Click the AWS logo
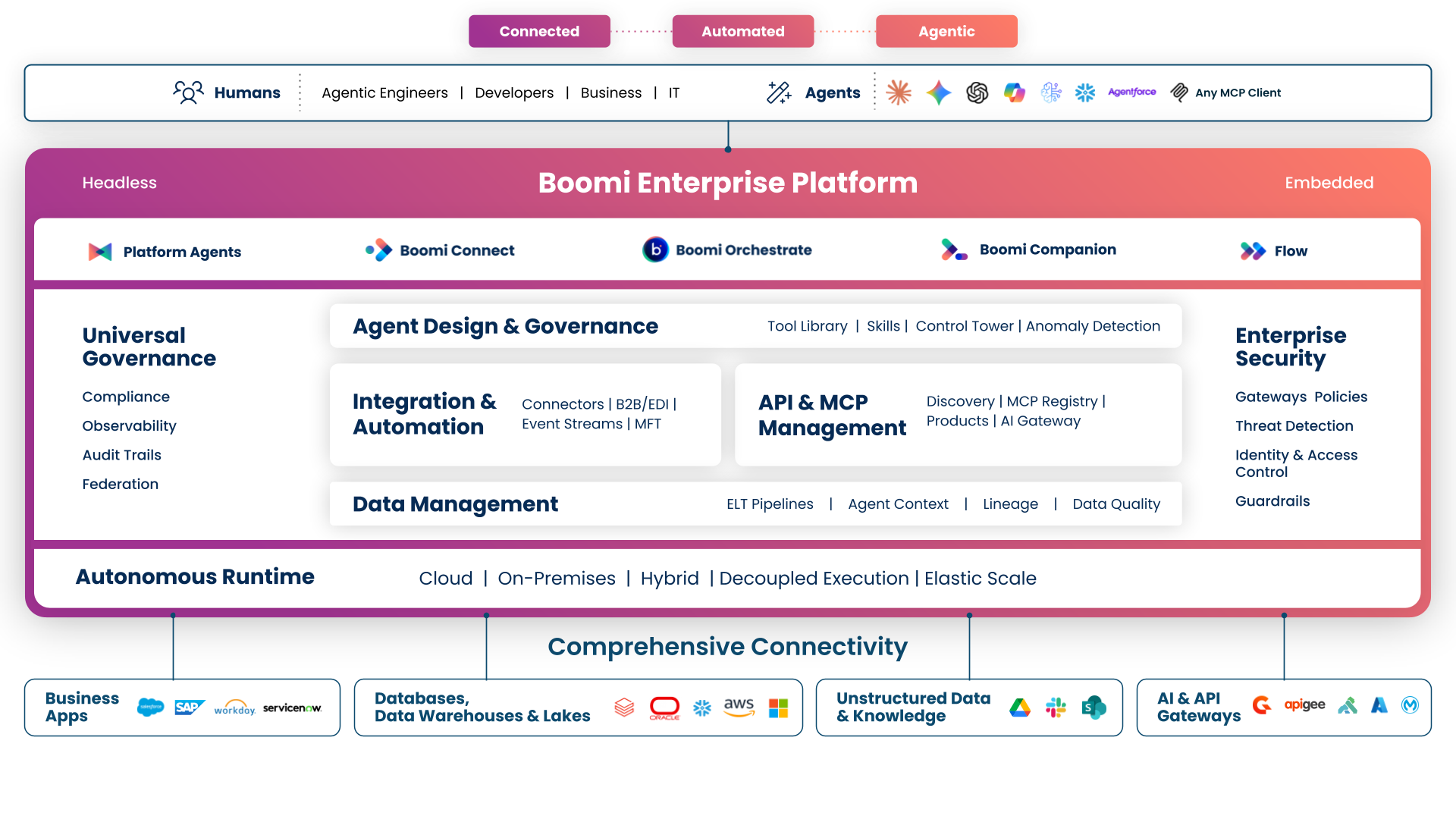This screenshot has height=819, width=1456. pyautogui.click(x=739, y=708)
